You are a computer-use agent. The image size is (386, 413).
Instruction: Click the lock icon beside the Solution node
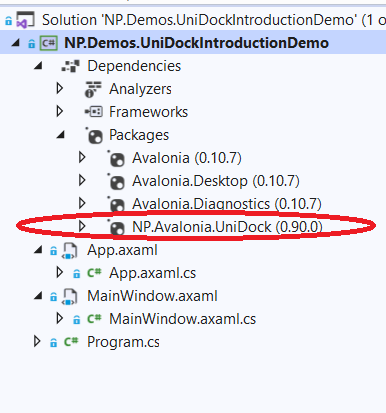pyautogui.click(x=8, y=21)
